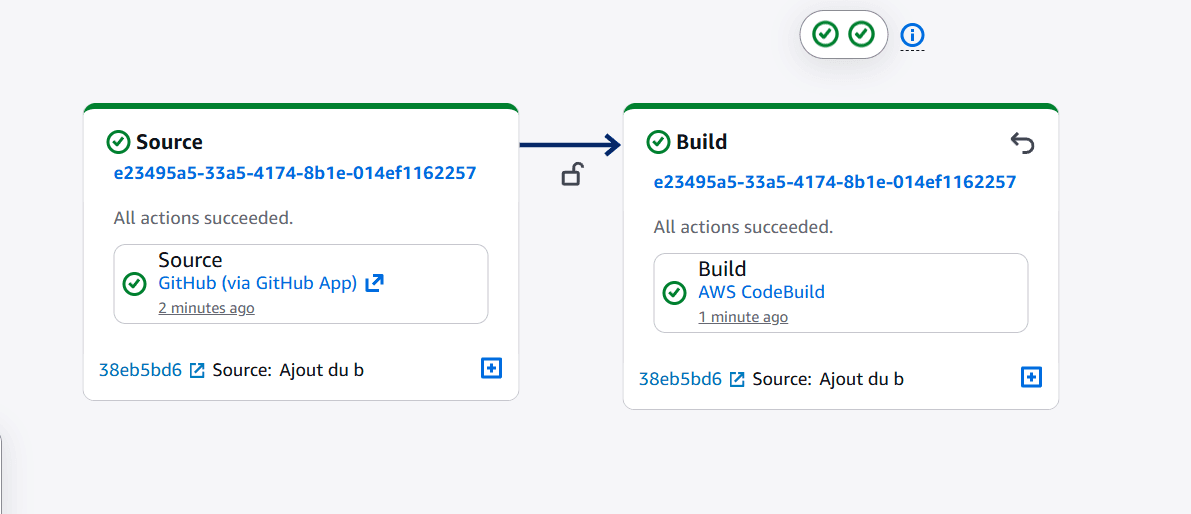Click the success check icon beside Source stage title
This screenshot has height=514, width=1191.
tap(119, 142)
